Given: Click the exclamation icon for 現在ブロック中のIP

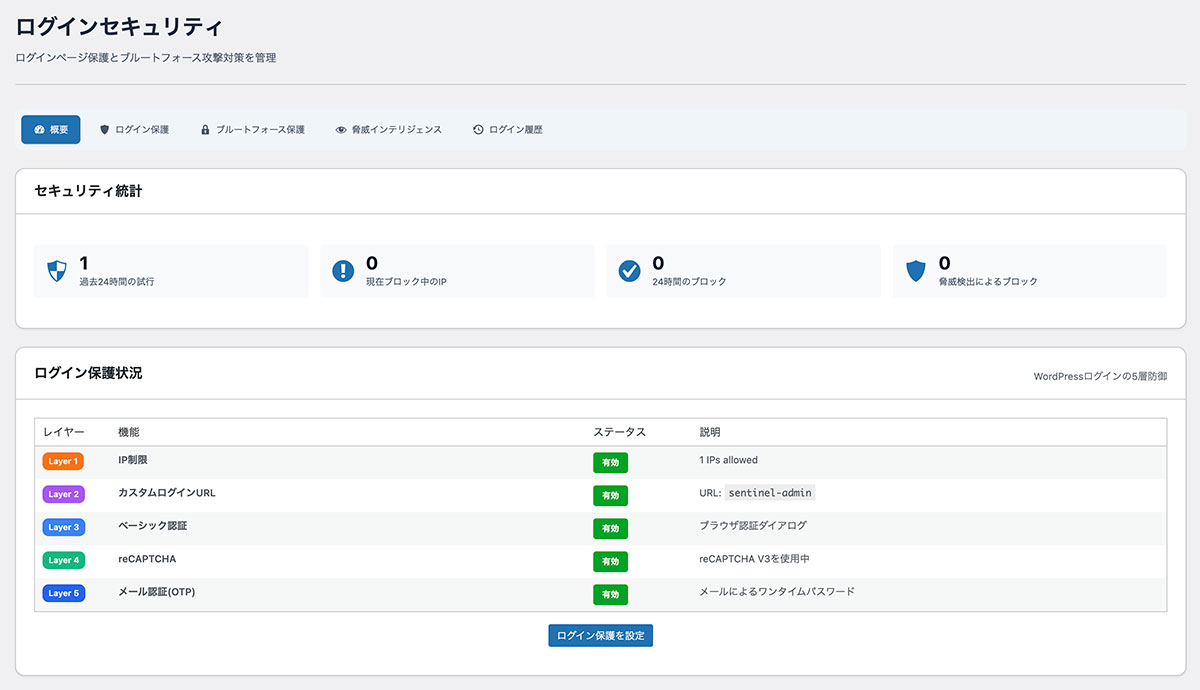Looking at the screenshot, I should coord(343,271).
